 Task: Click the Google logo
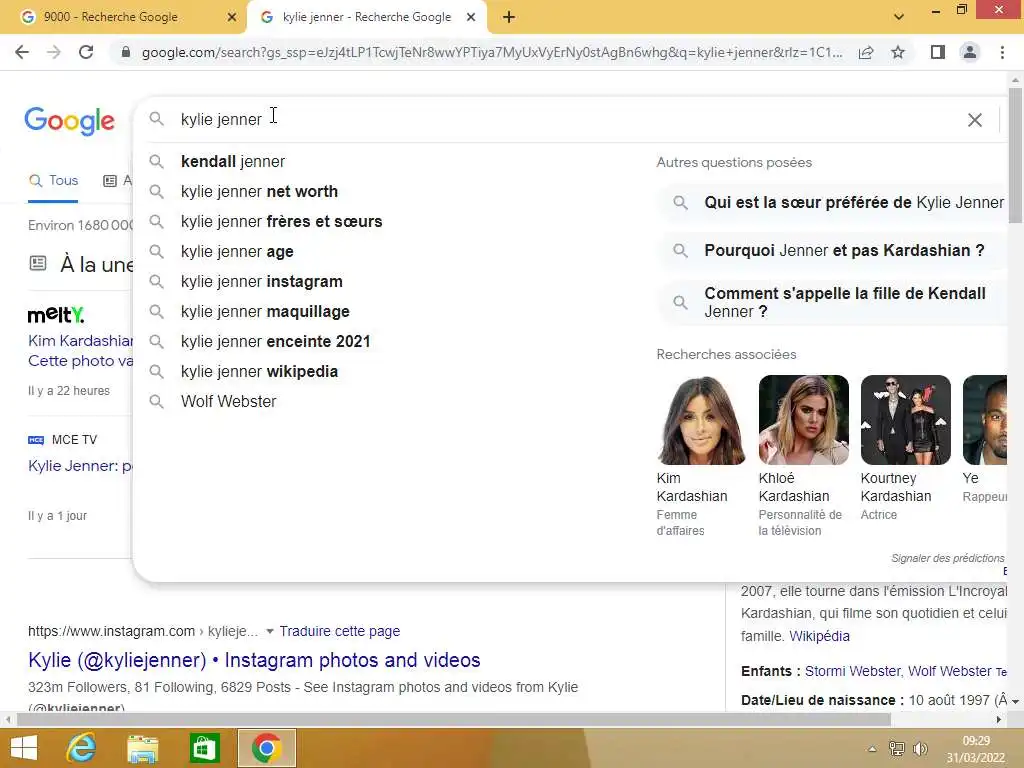[69, 121]
